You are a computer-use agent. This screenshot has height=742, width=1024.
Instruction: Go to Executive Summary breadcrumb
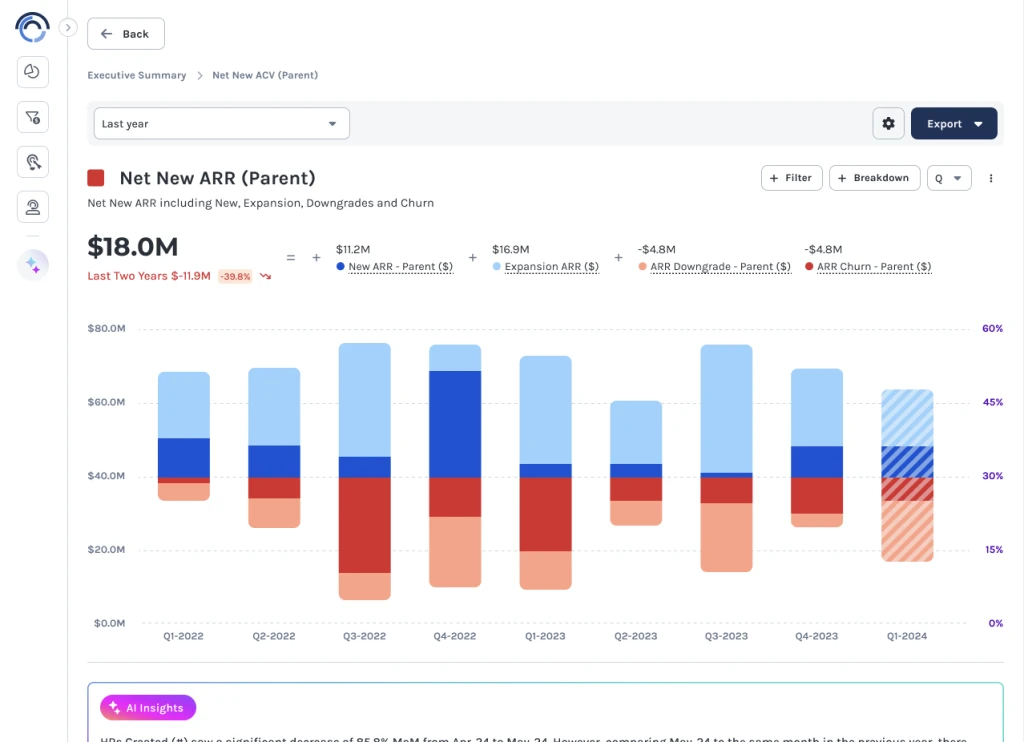tap(136, 75)
